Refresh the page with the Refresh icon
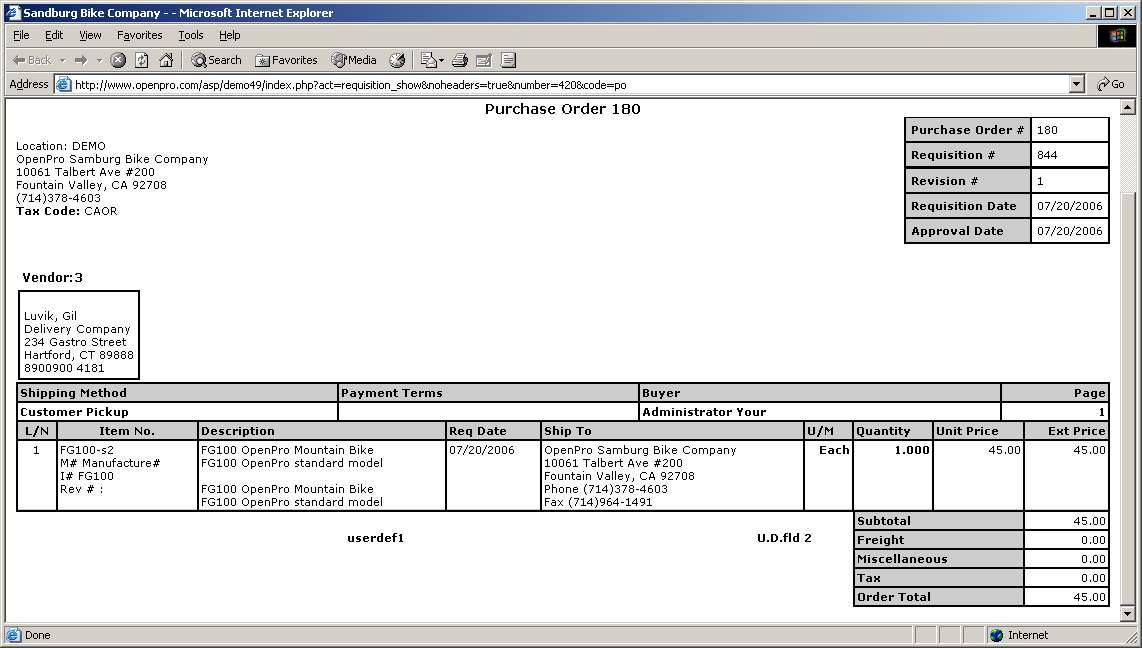Screen dimensions: 1142x648 [x=142, y=60]
